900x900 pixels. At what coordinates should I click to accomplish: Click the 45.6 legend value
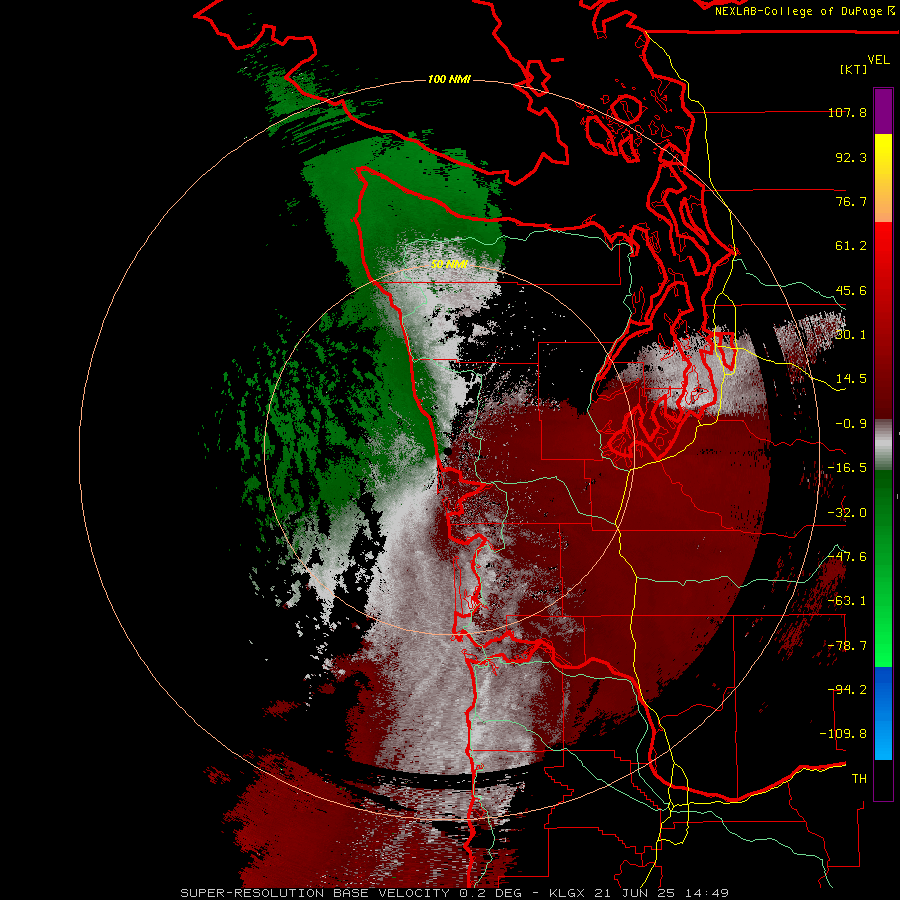851,290
